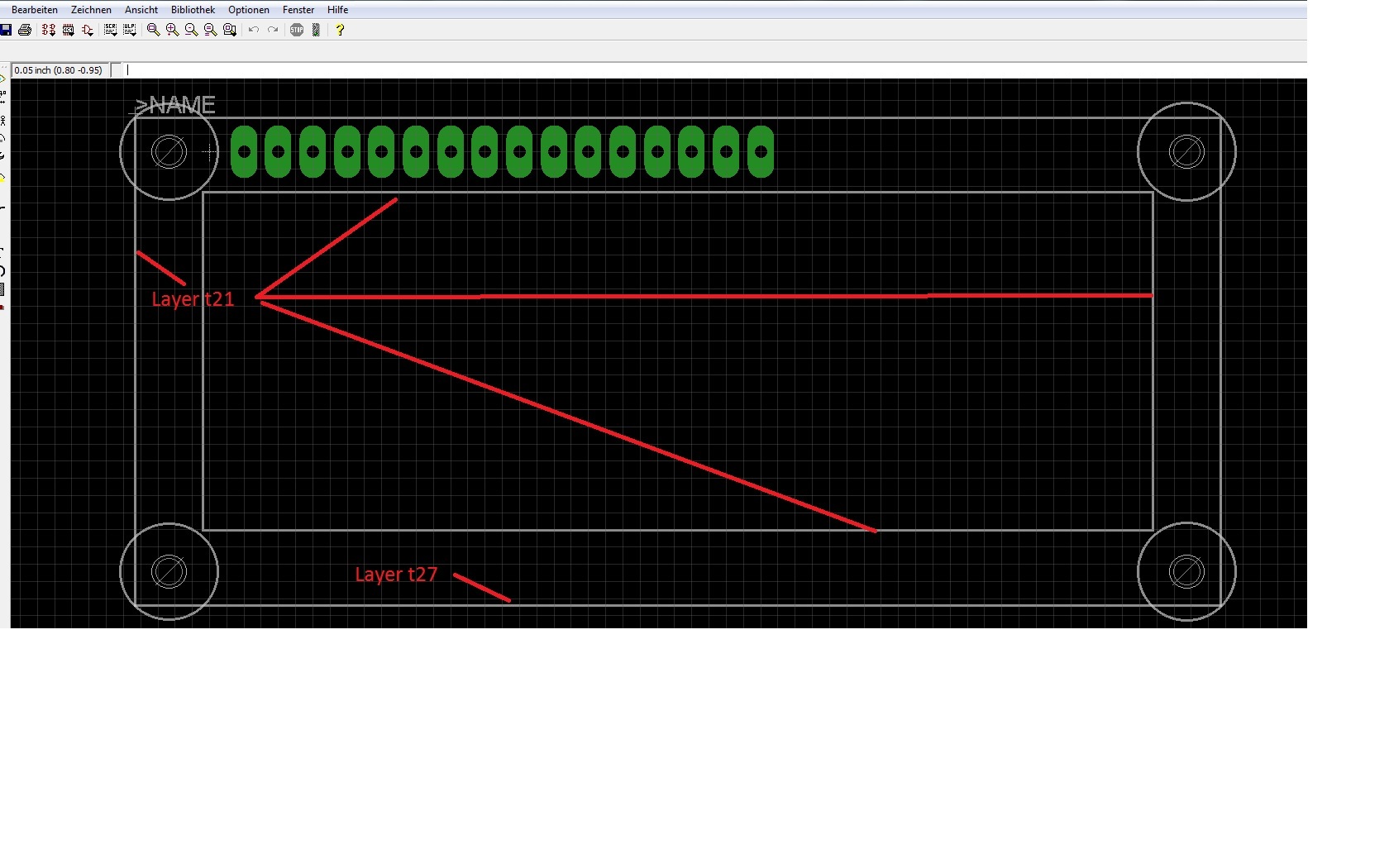Undo the last action

[254, 30]
